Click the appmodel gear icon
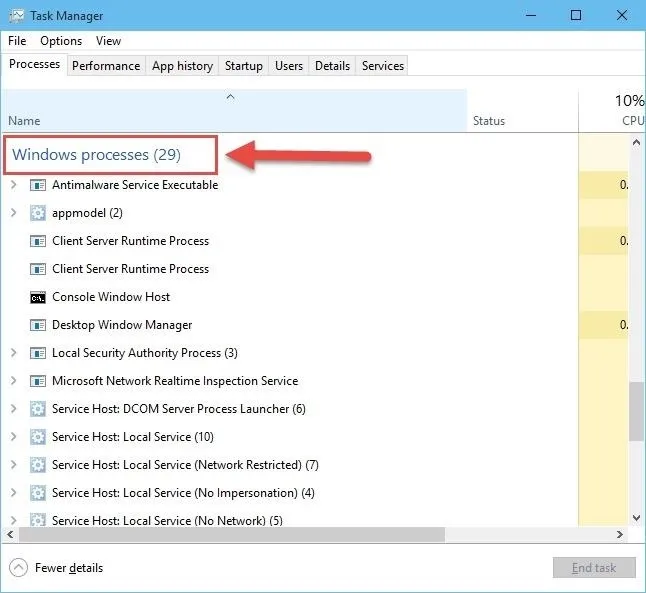Screen dimensions: 646x593 (37, 213)
